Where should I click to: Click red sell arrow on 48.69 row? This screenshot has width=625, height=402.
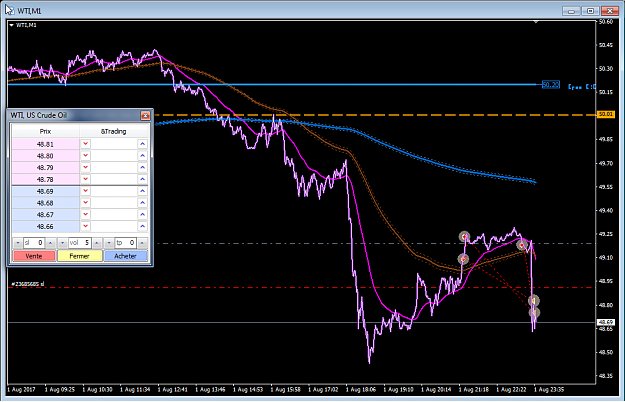pos(85,191)
